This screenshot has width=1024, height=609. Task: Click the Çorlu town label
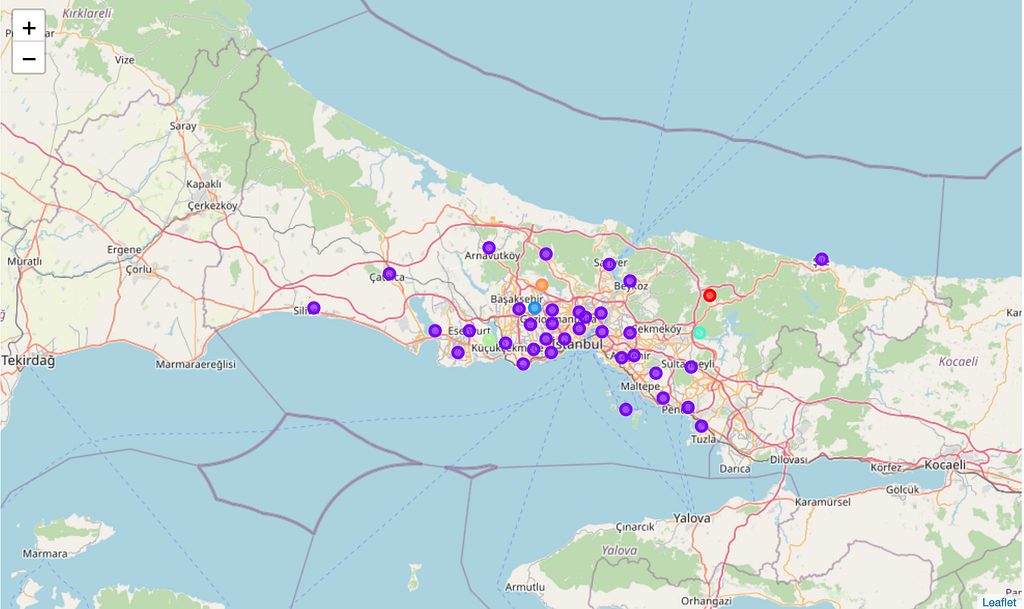tap(138, 269)
